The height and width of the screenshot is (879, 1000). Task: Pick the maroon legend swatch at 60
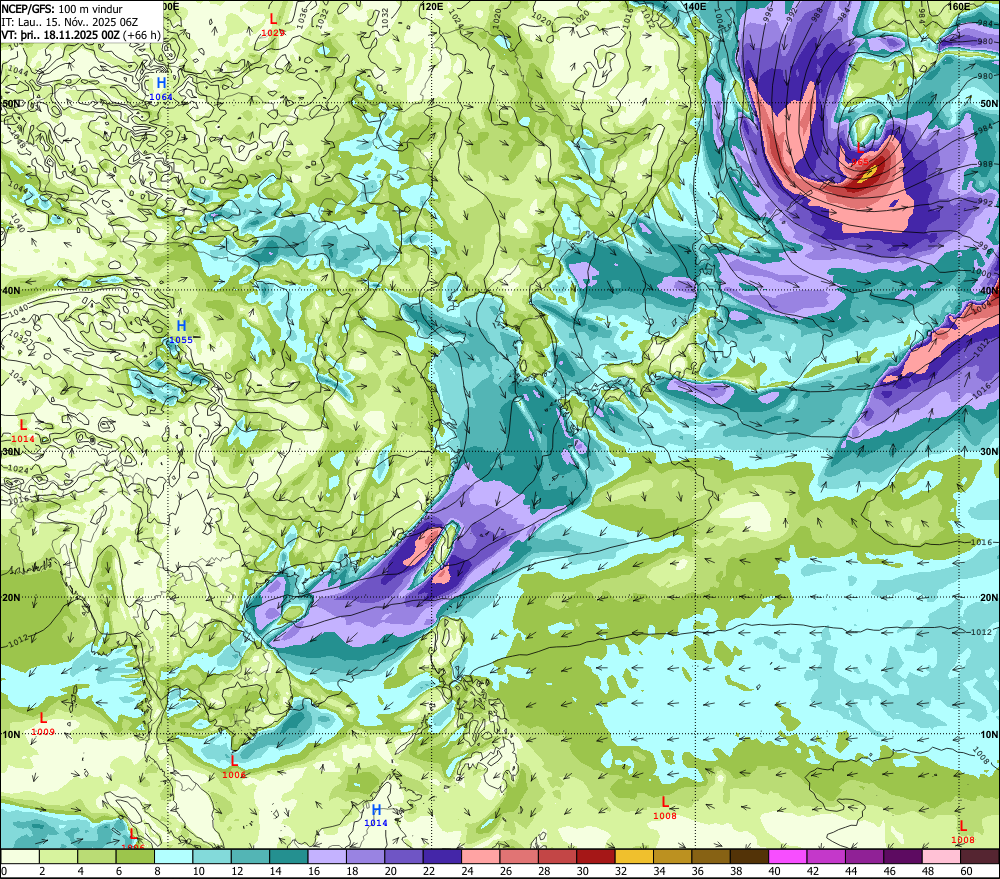coord(980,856)
